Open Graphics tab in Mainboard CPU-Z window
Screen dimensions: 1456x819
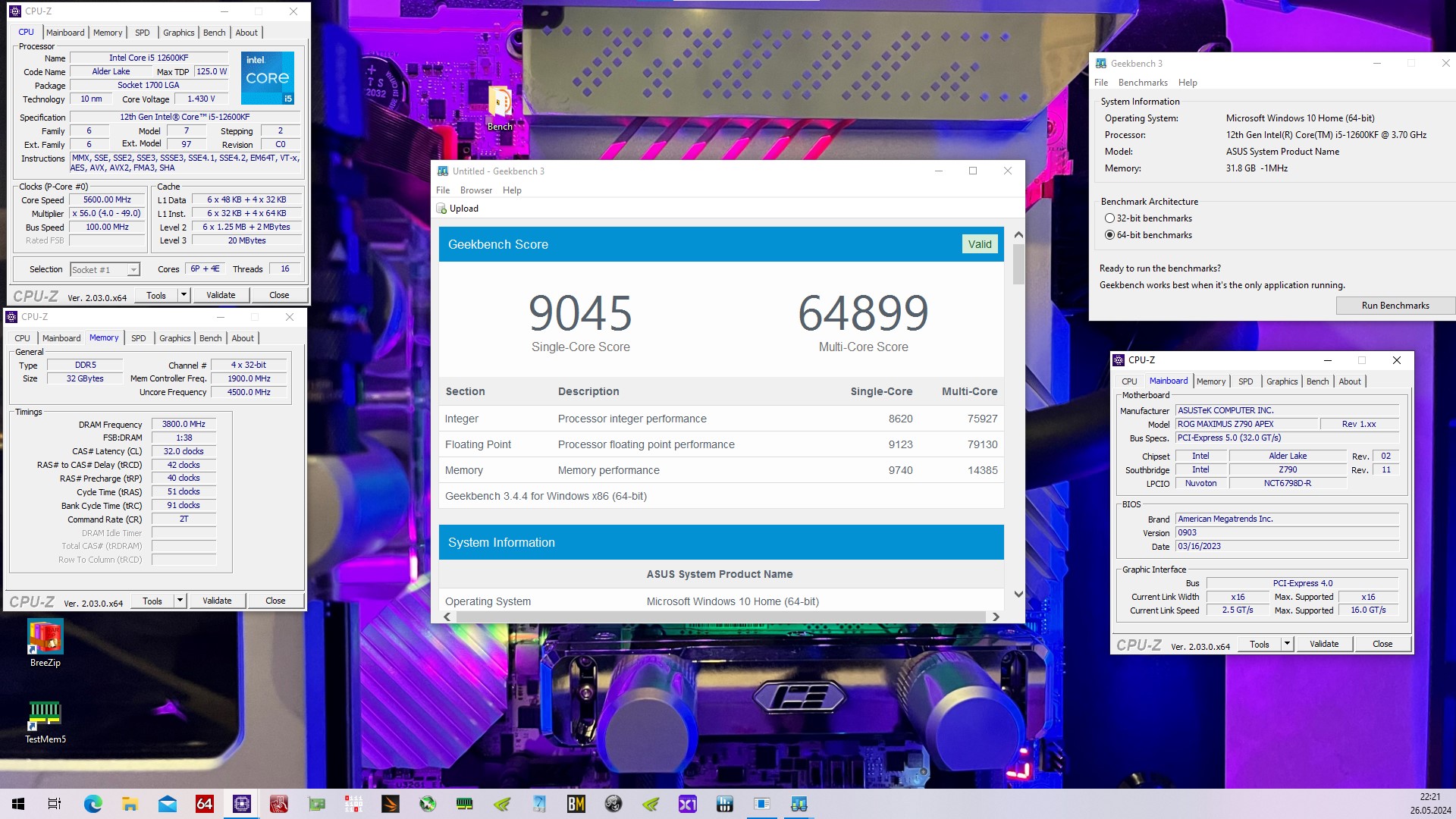(x=1282, y=381)
